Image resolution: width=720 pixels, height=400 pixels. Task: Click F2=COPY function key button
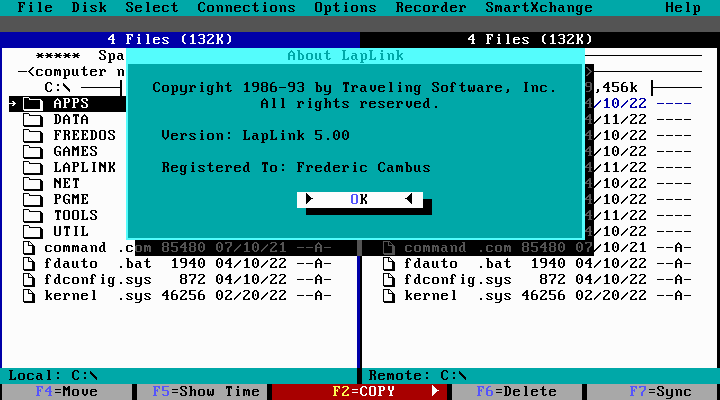click(360, 392)
